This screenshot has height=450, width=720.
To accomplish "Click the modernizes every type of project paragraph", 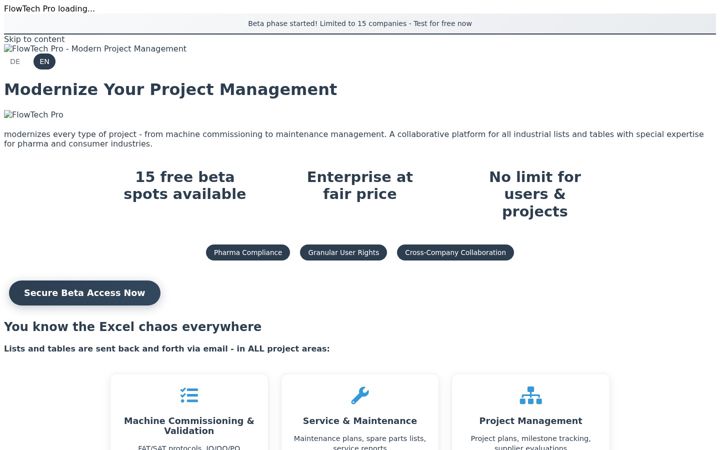I will 354,139.
